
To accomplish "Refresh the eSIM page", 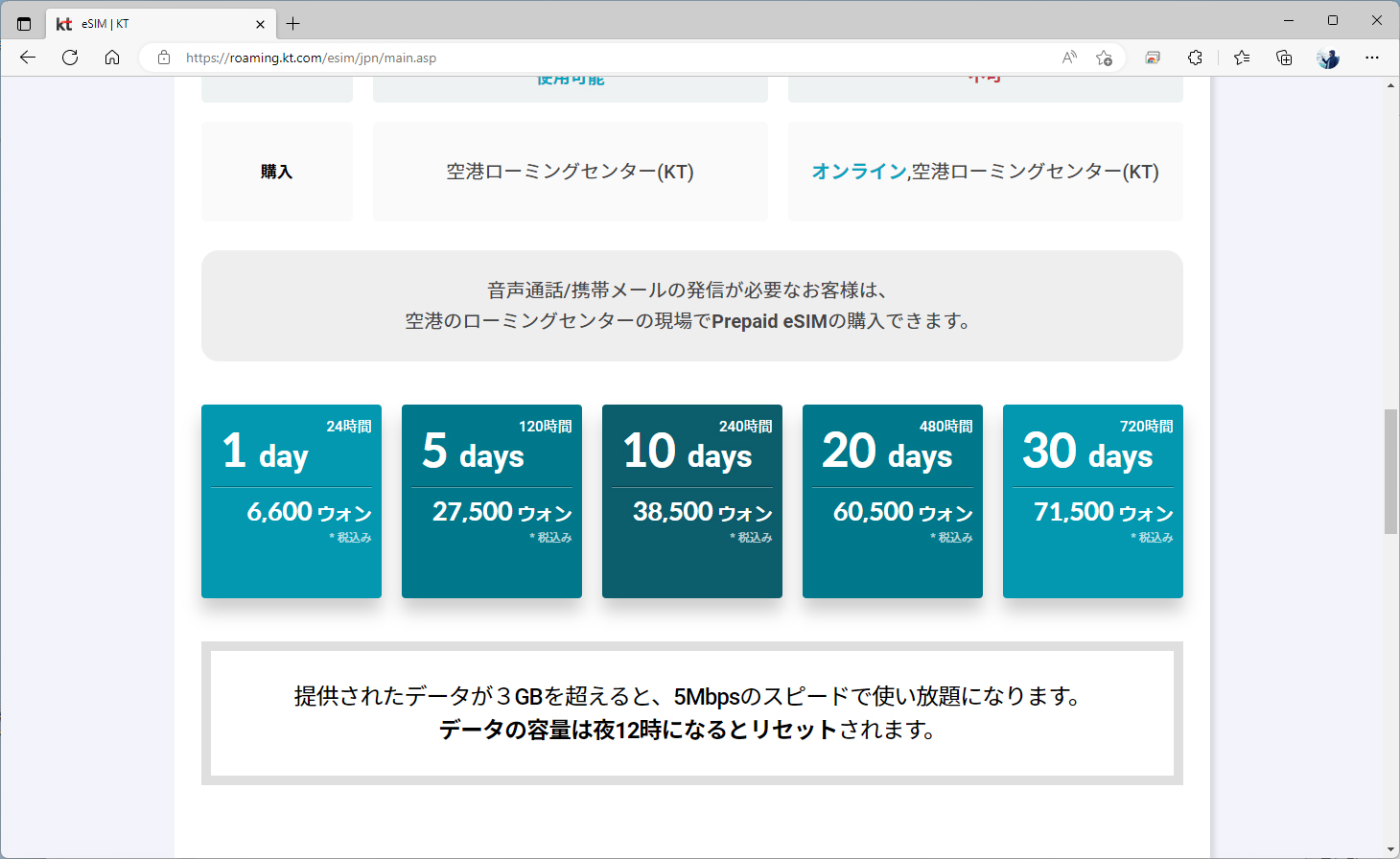I will coord(69,58).
